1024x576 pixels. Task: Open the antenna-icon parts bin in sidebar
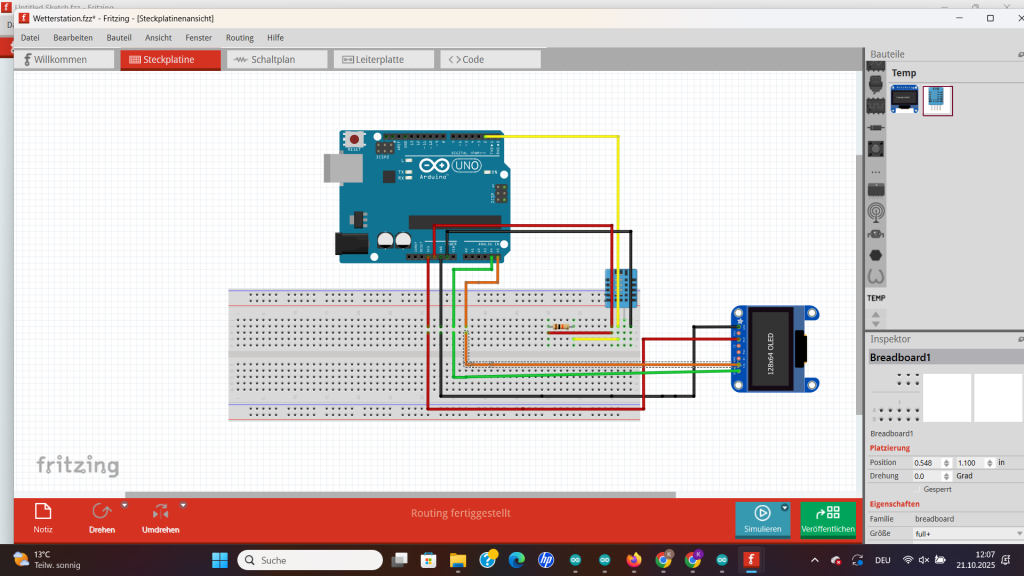876,212
